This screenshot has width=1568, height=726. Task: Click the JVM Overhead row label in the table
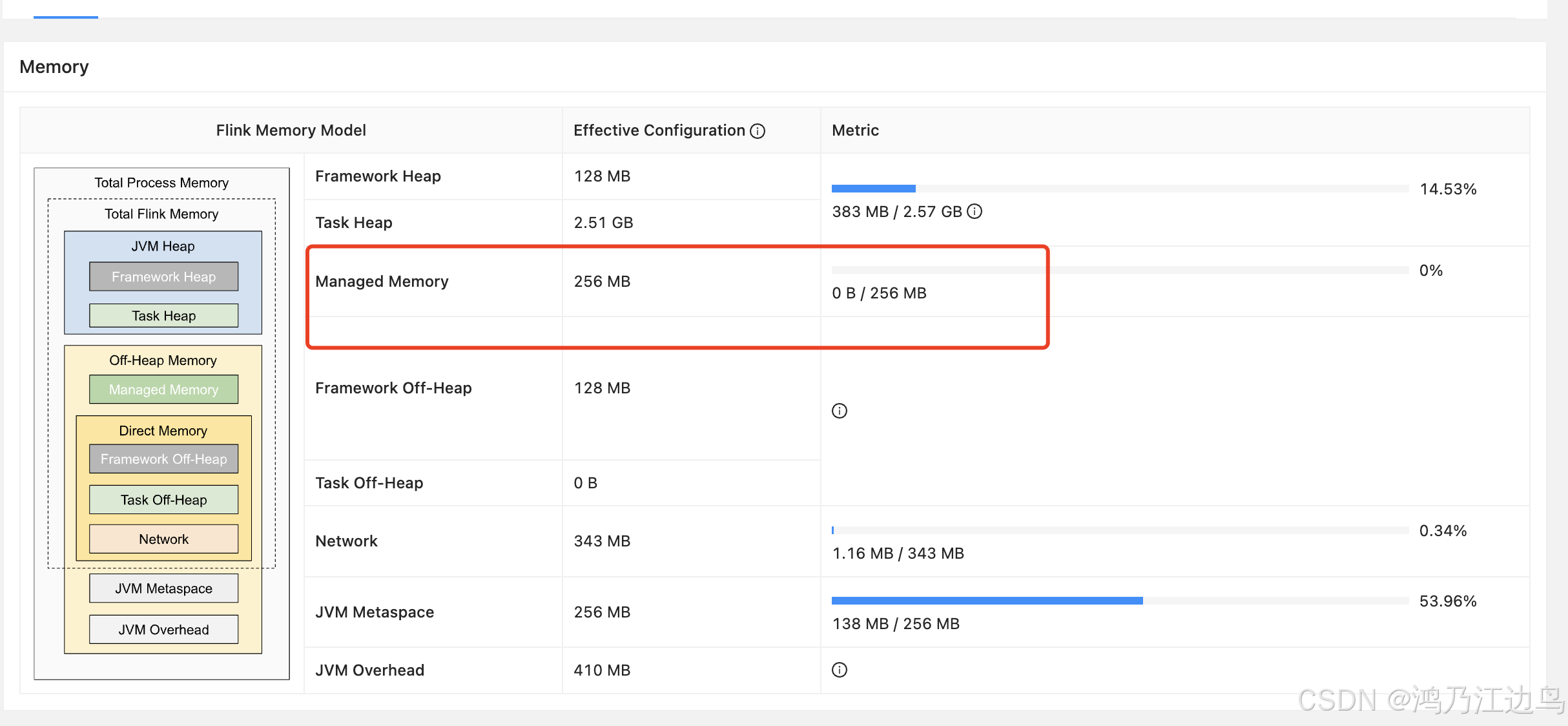[x=370, y=670]
